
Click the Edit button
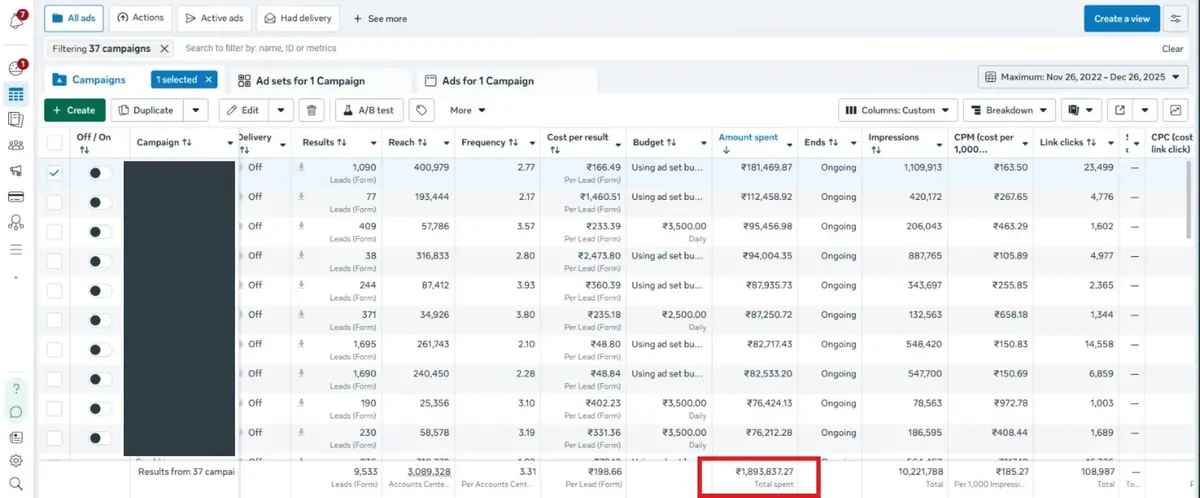pyautogui.click(x=244, y=110)
